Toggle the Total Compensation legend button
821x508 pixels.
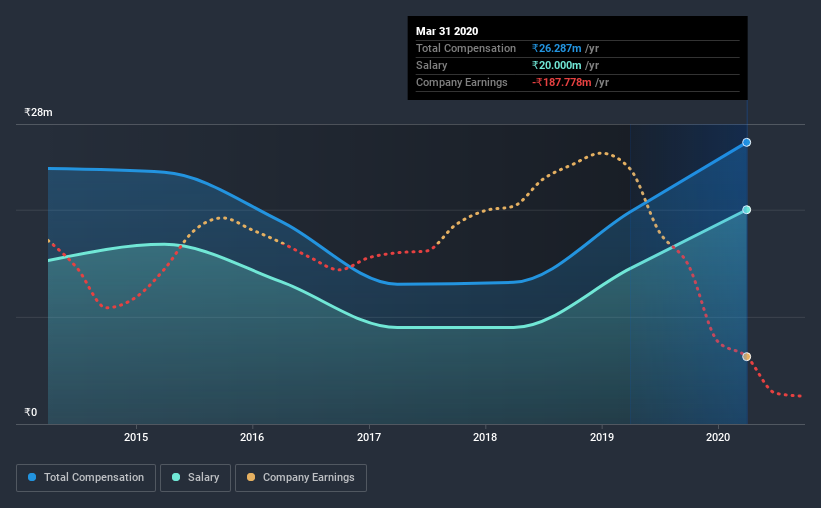click(86, 478)
